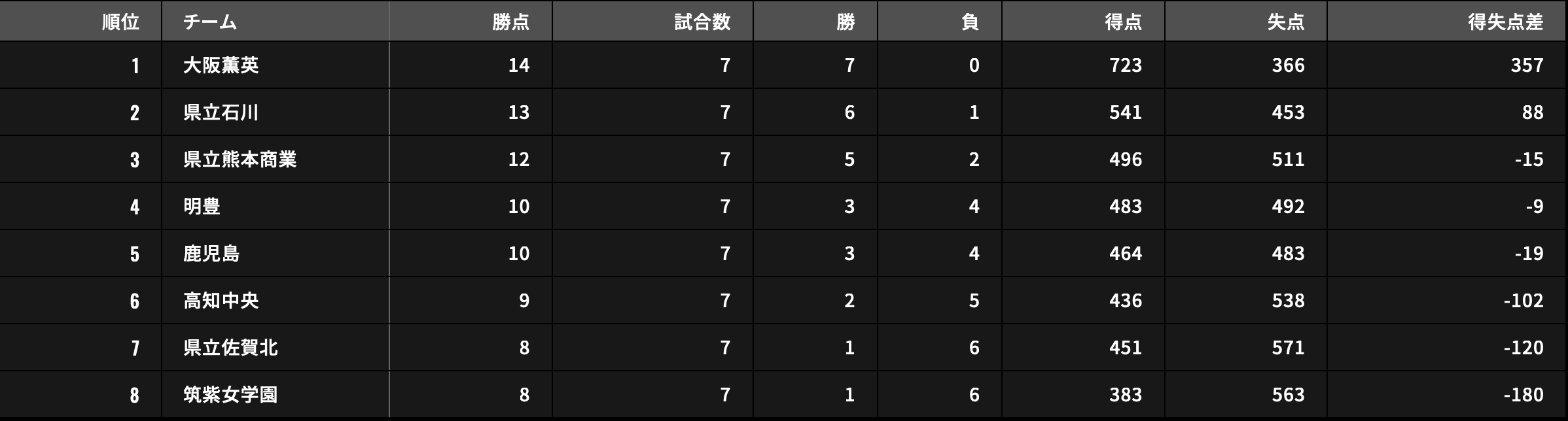
Task: Select the -180 goal difference cell
Action: [1523, 395]
